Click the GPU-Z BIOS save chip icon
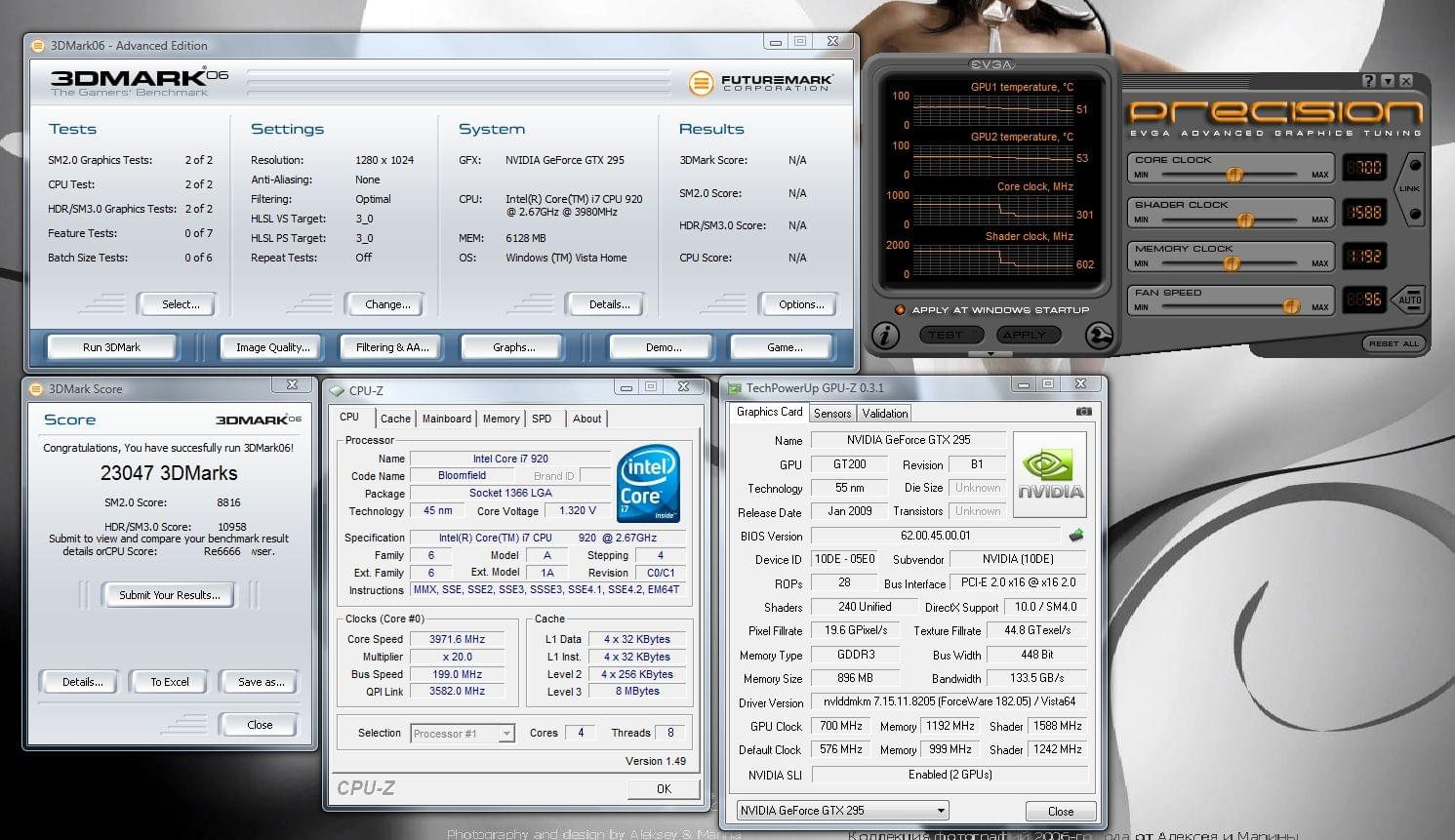This screenshot has width=1455, height=840. [x=1076, y=536]
